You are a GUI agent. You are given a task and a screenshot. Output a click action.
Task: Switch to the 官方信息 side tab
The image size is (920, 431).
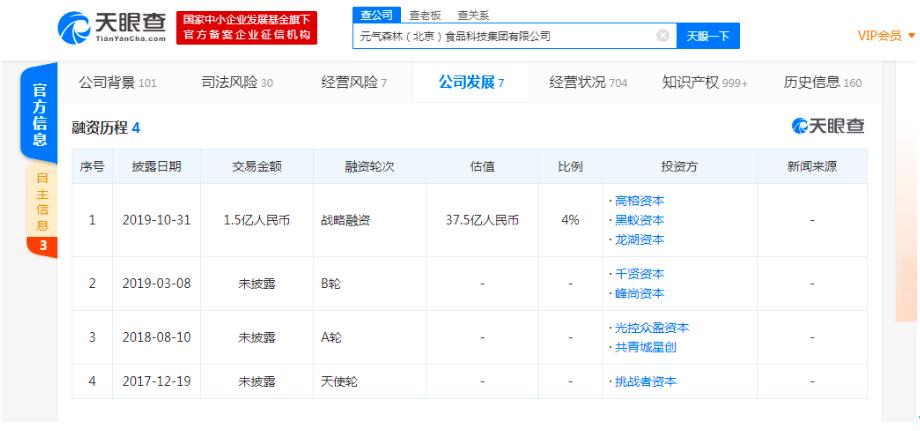[x=39, y=114]
